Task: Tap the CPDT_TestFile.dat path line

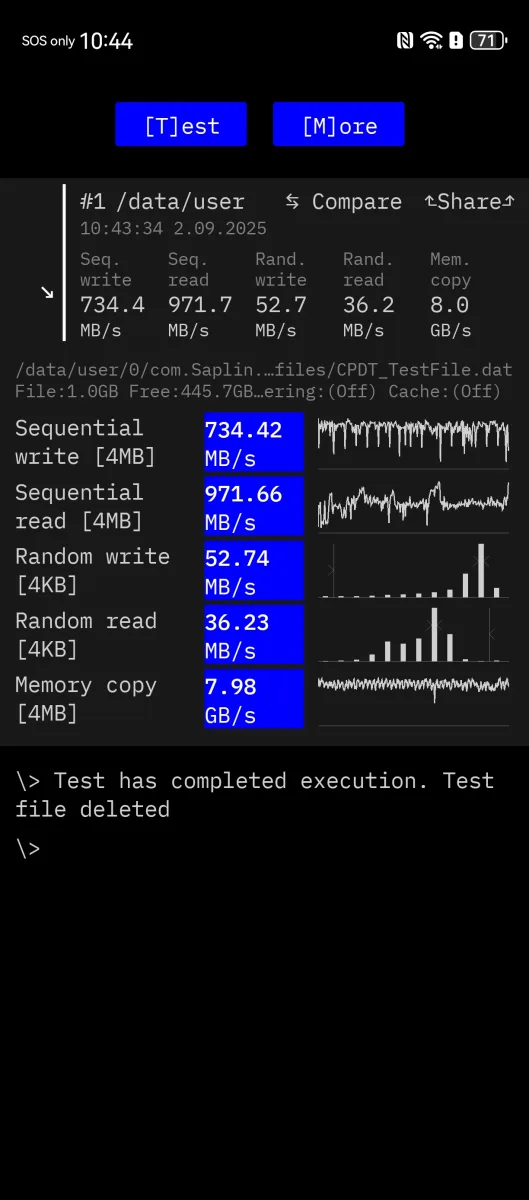Action: (x=264, y=370)
